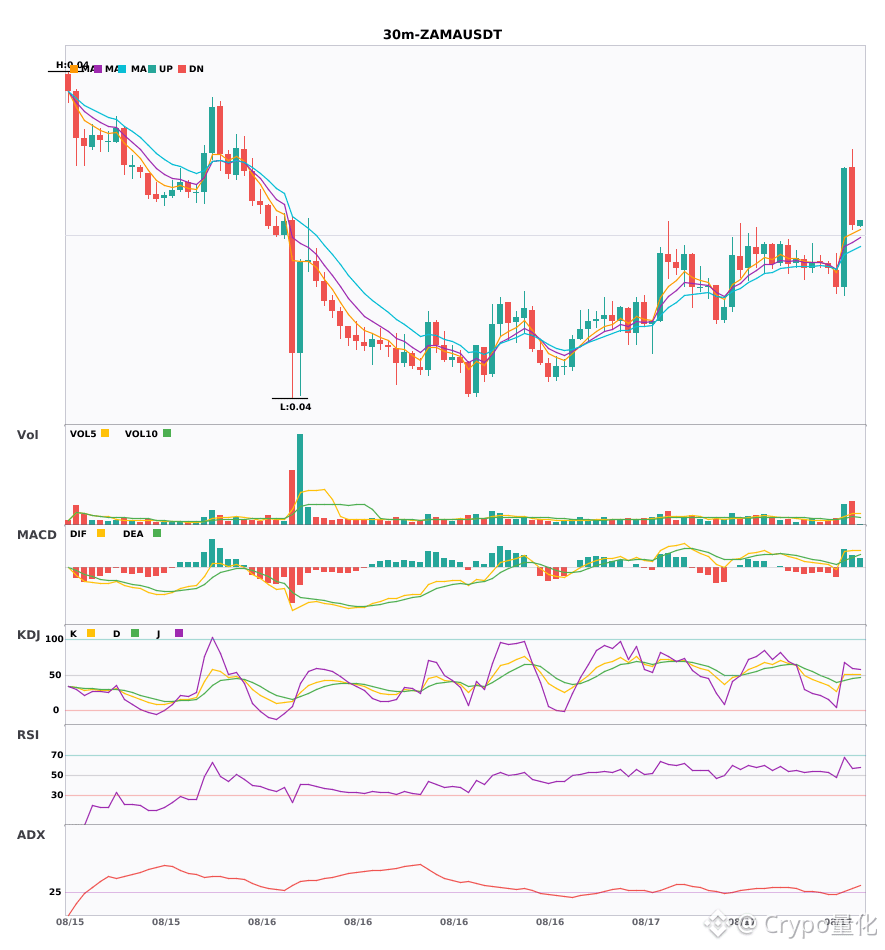Click the RSI 30 level label

click(57, 795)
